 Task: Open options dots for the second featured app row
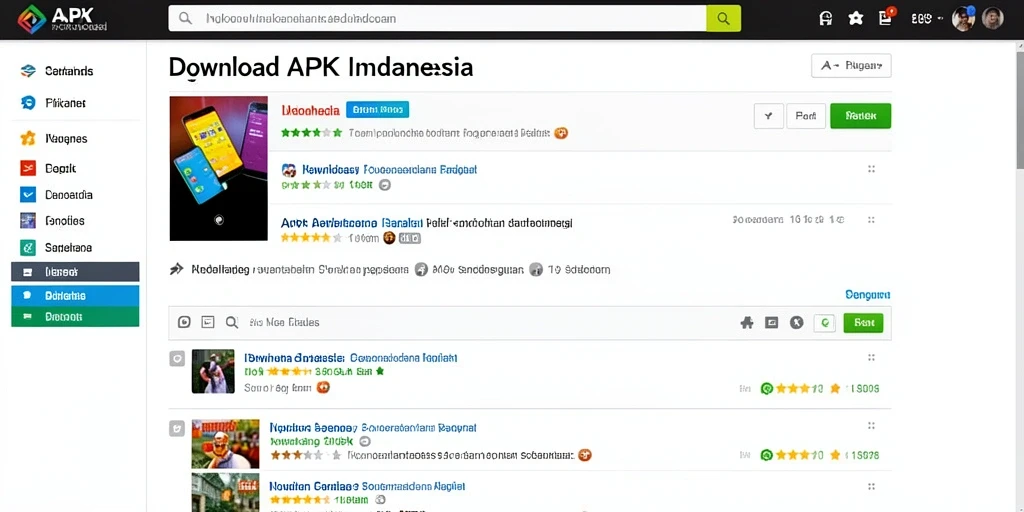click(x=871, y=169)
